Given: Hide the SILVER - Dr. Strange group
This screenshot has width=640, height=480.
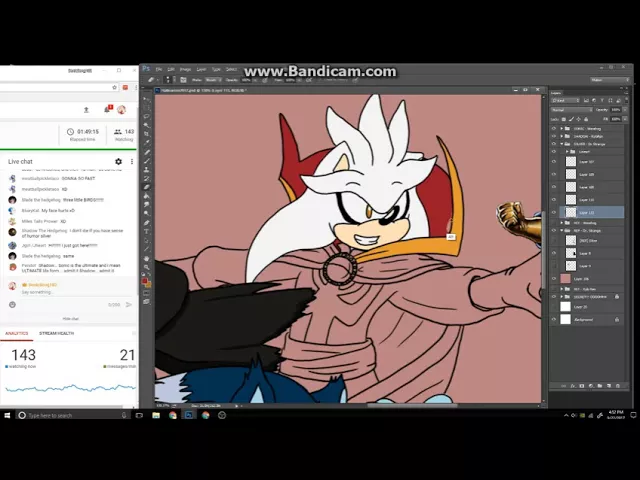Looking at the screenshot, I should pyautogui.click(x=554, y=144).
